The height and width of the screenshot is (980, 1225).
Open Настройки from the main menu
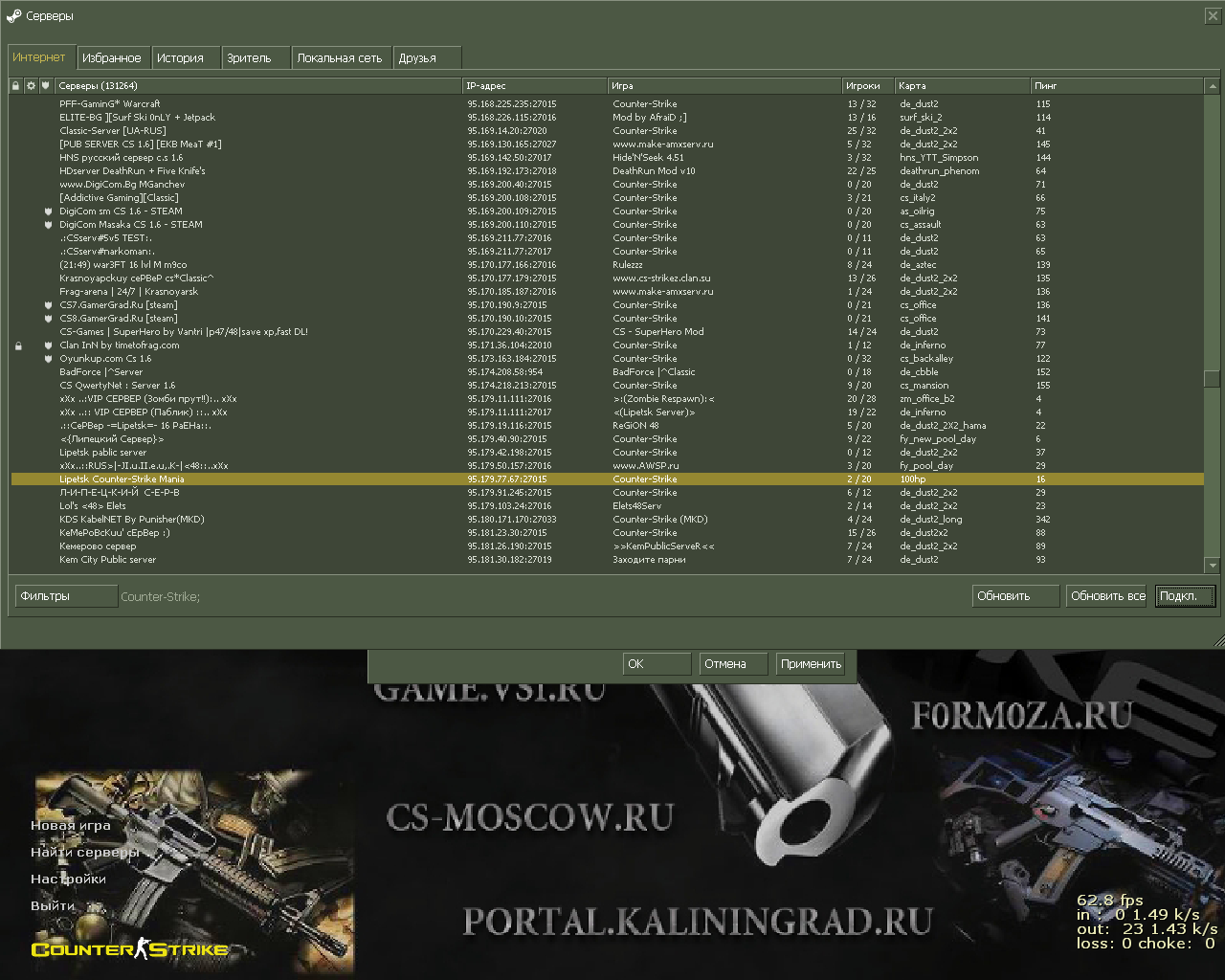(x=68, y=879)
